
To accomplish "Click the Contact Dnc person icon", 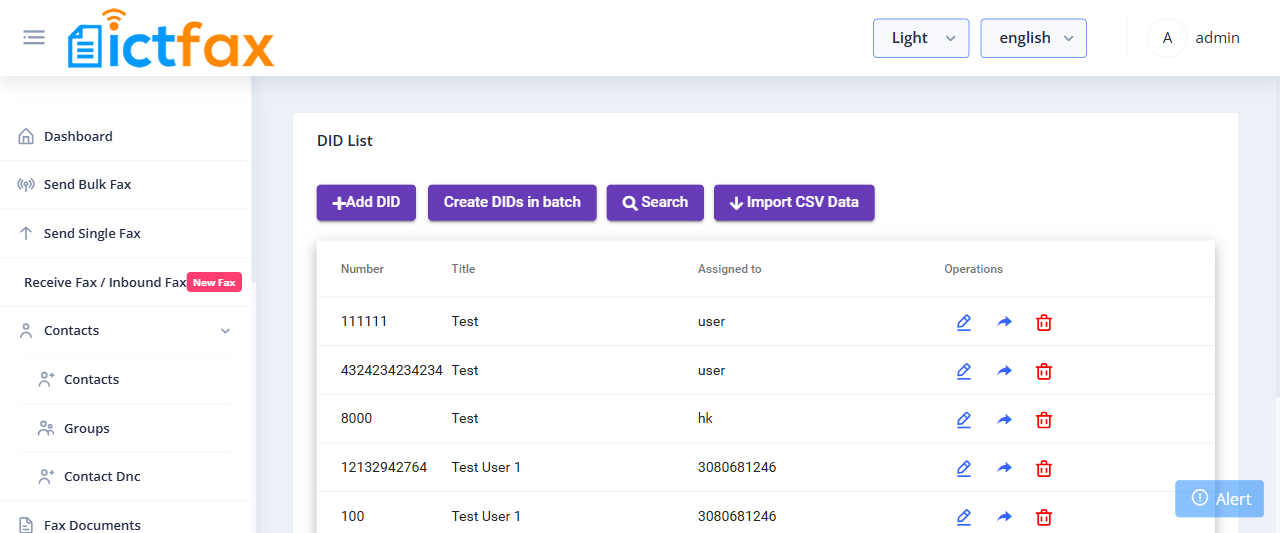I will tap(46, 477).
